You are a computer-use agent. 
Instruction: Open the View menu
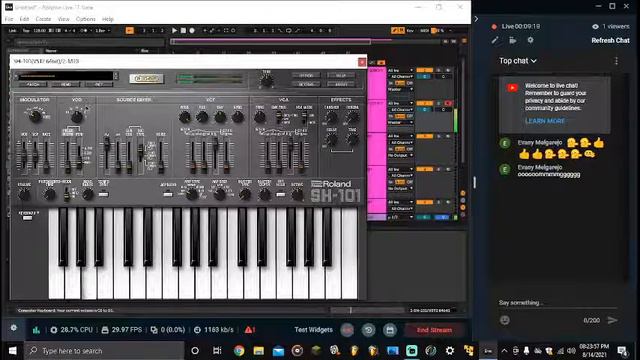click(63, 19)
